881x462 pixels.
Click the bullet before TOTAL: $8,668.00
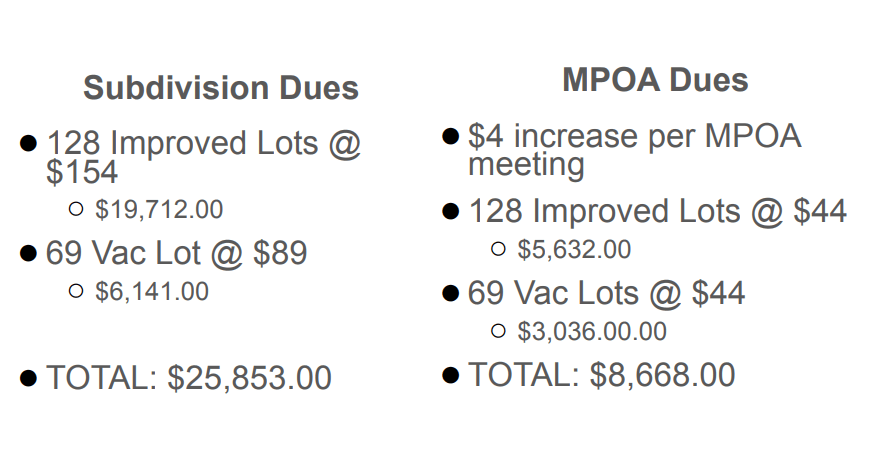point(450,375)
